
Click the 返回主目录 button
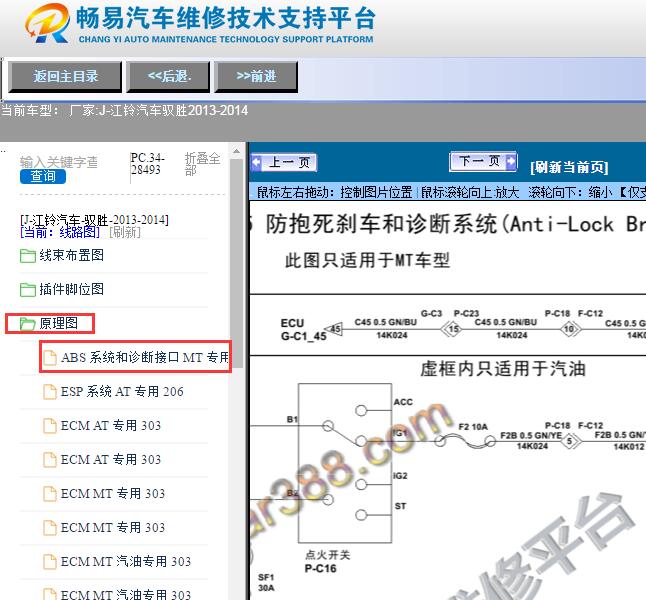click(65, 76)
